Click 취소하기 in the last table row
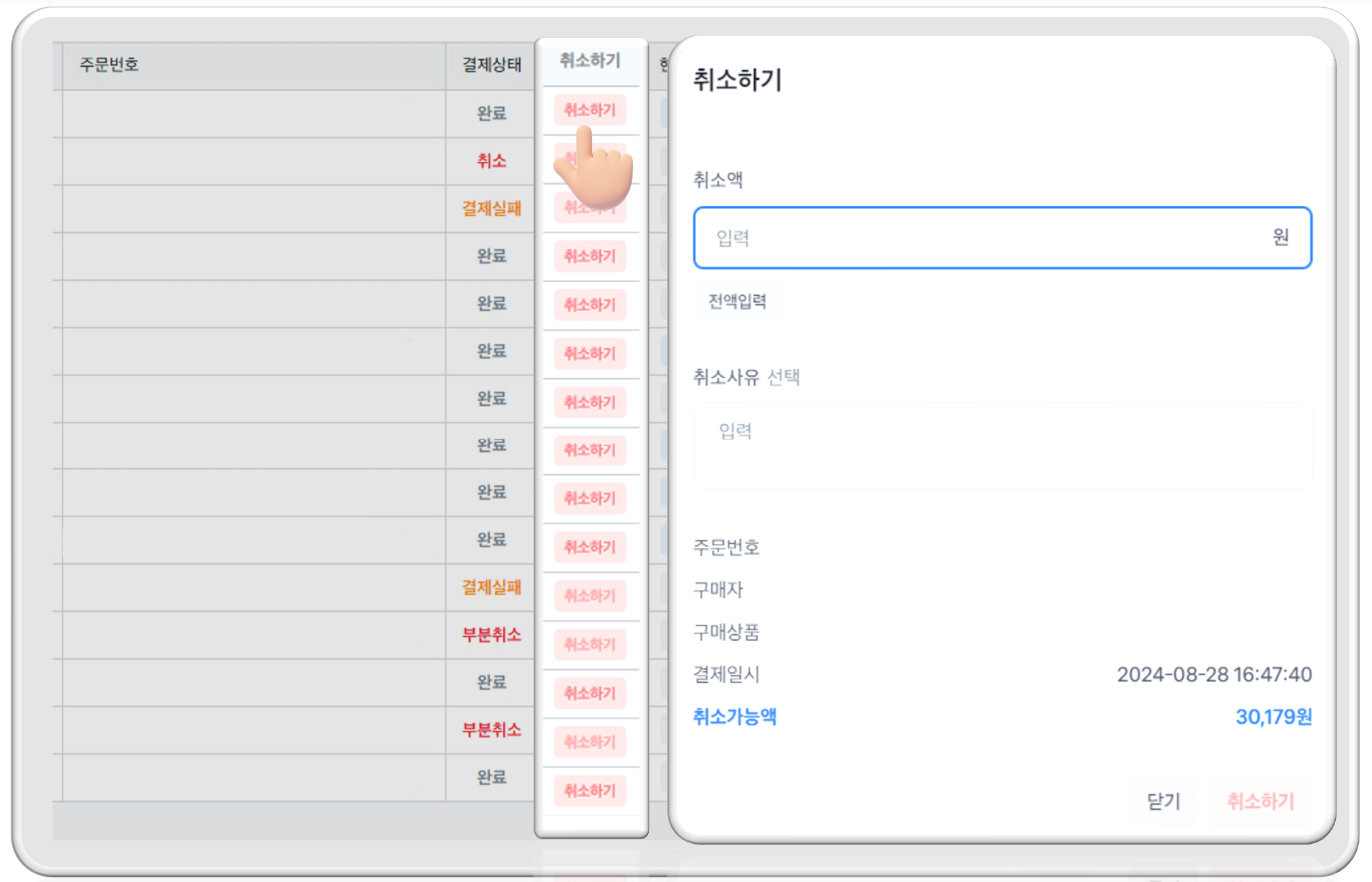This screenshot has width=1372, height=882. click(x=590, y=791)
